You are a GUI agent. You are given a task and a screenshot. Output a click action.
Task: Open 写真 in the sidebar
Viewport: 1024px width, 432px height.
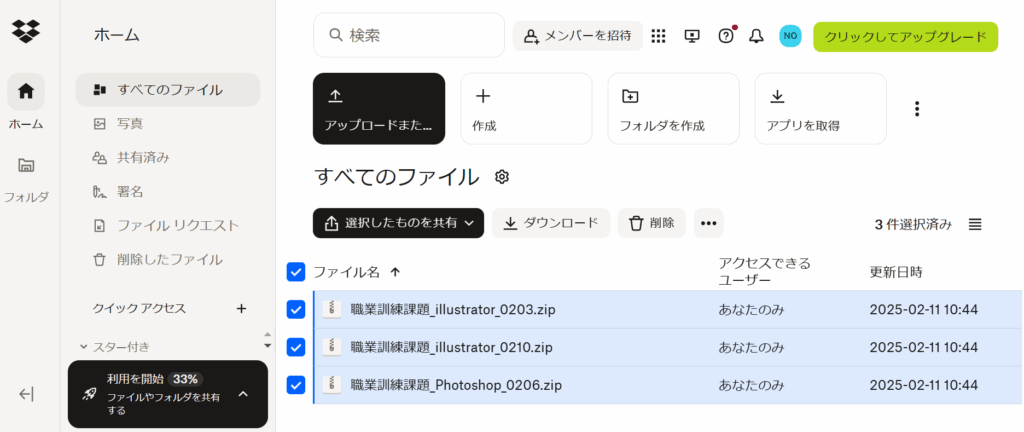pyautogui.click(x=129, y=123)
